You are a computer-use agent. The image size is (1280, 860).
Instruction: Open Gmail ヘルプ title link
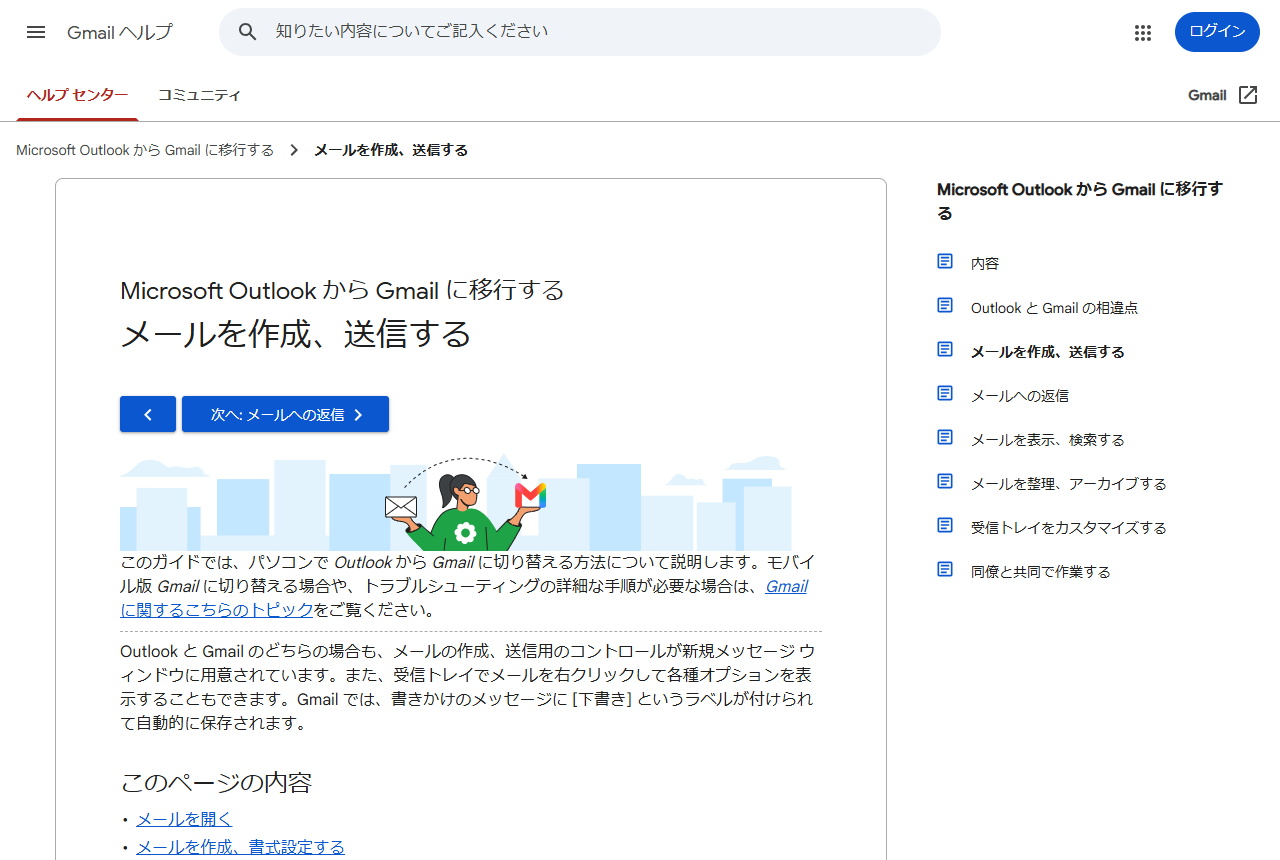tap(120, 32)
